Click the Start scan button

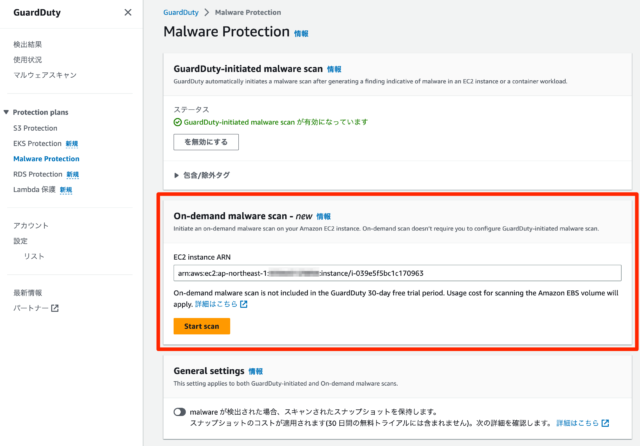click(x=202, y=326)
